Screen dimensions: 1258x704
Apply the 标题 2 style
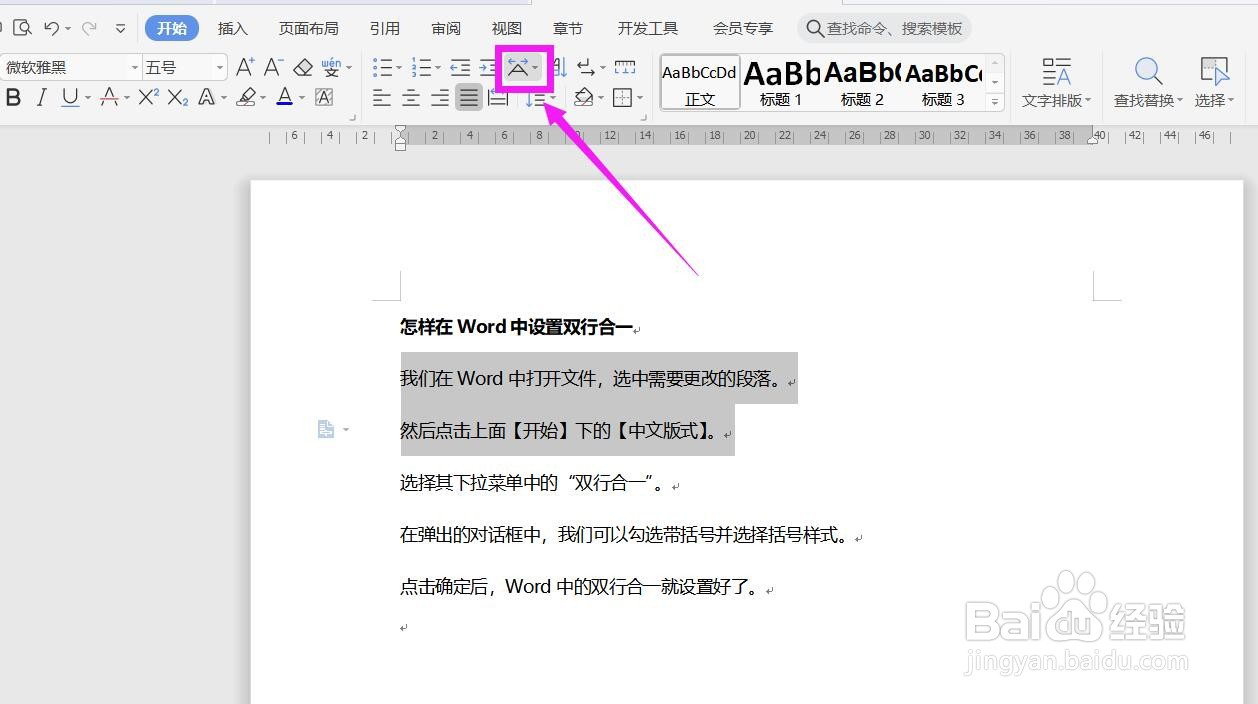[862, 82]
